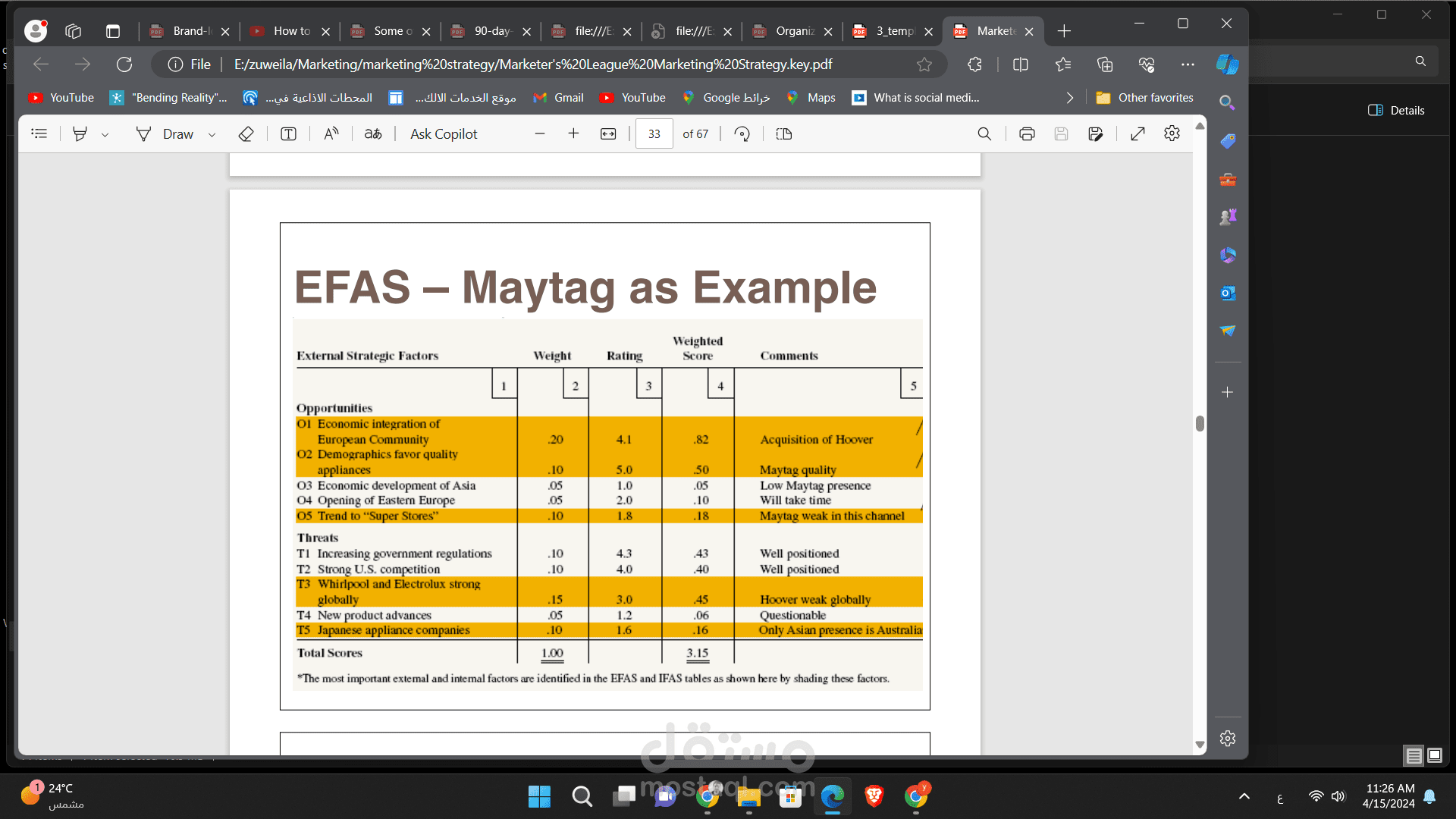Switch to the 90-day tab
Screen dimensions: 1456x819
coord(491,31)
